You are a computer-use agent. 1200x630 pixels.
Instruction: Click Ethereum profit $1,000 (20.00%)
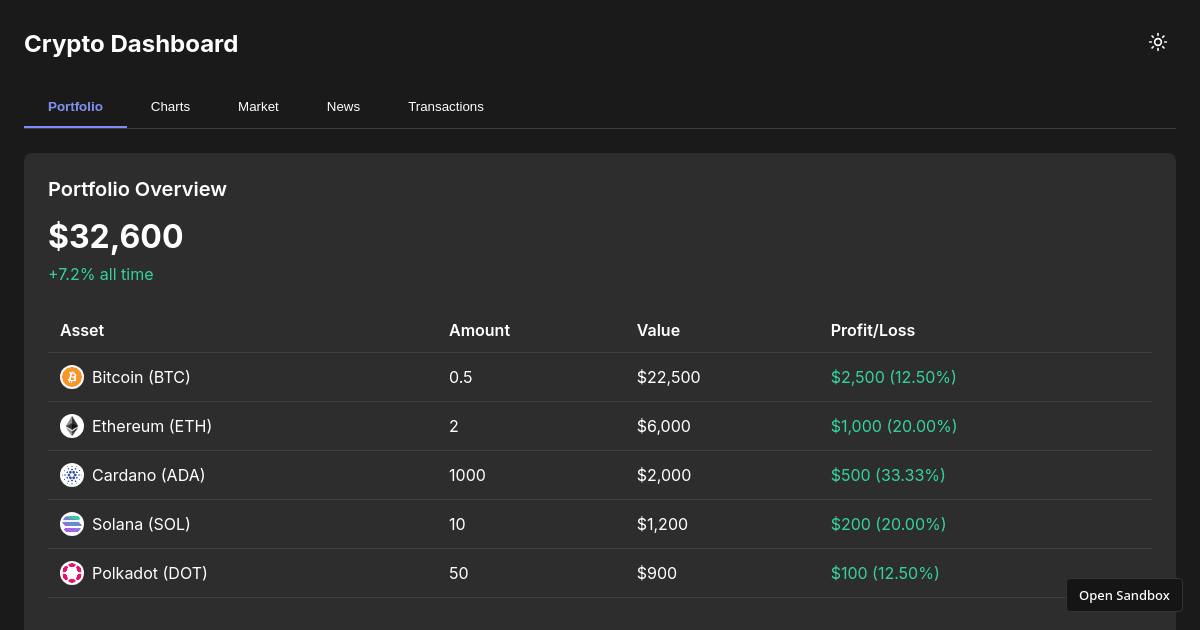[894, 426]
